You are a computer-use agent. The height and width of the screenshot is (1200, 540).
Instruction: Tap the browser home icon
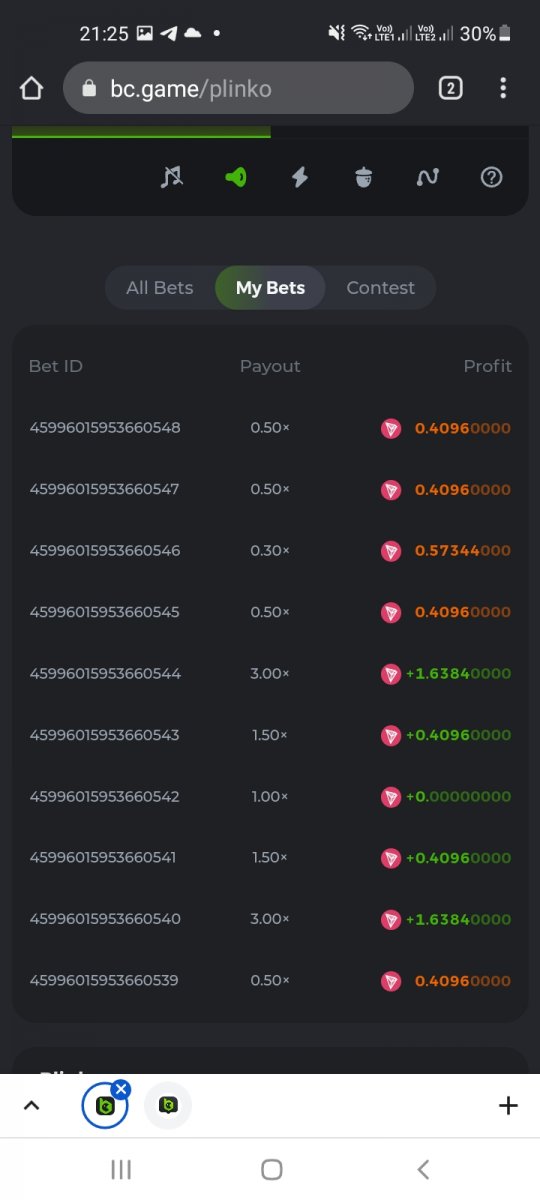click(31, 88)
